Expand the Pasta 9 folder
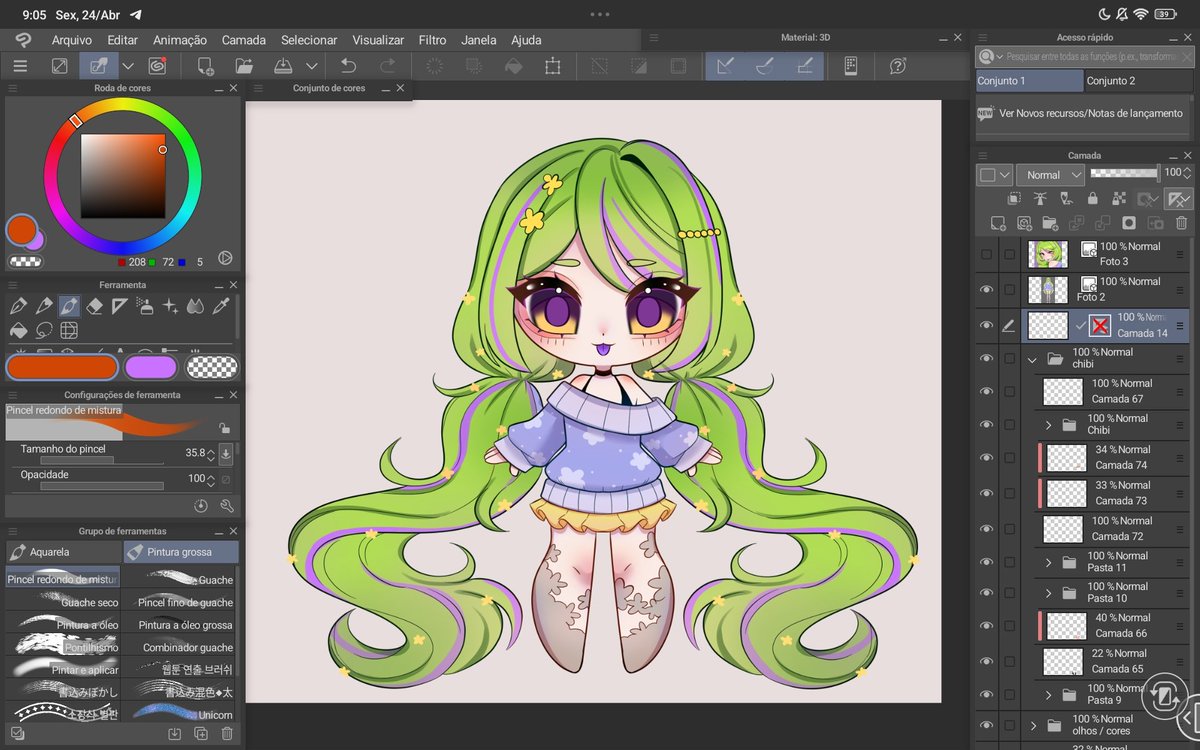The height and width of the screenshot is (750, 1200). [x=1048, y=694]
